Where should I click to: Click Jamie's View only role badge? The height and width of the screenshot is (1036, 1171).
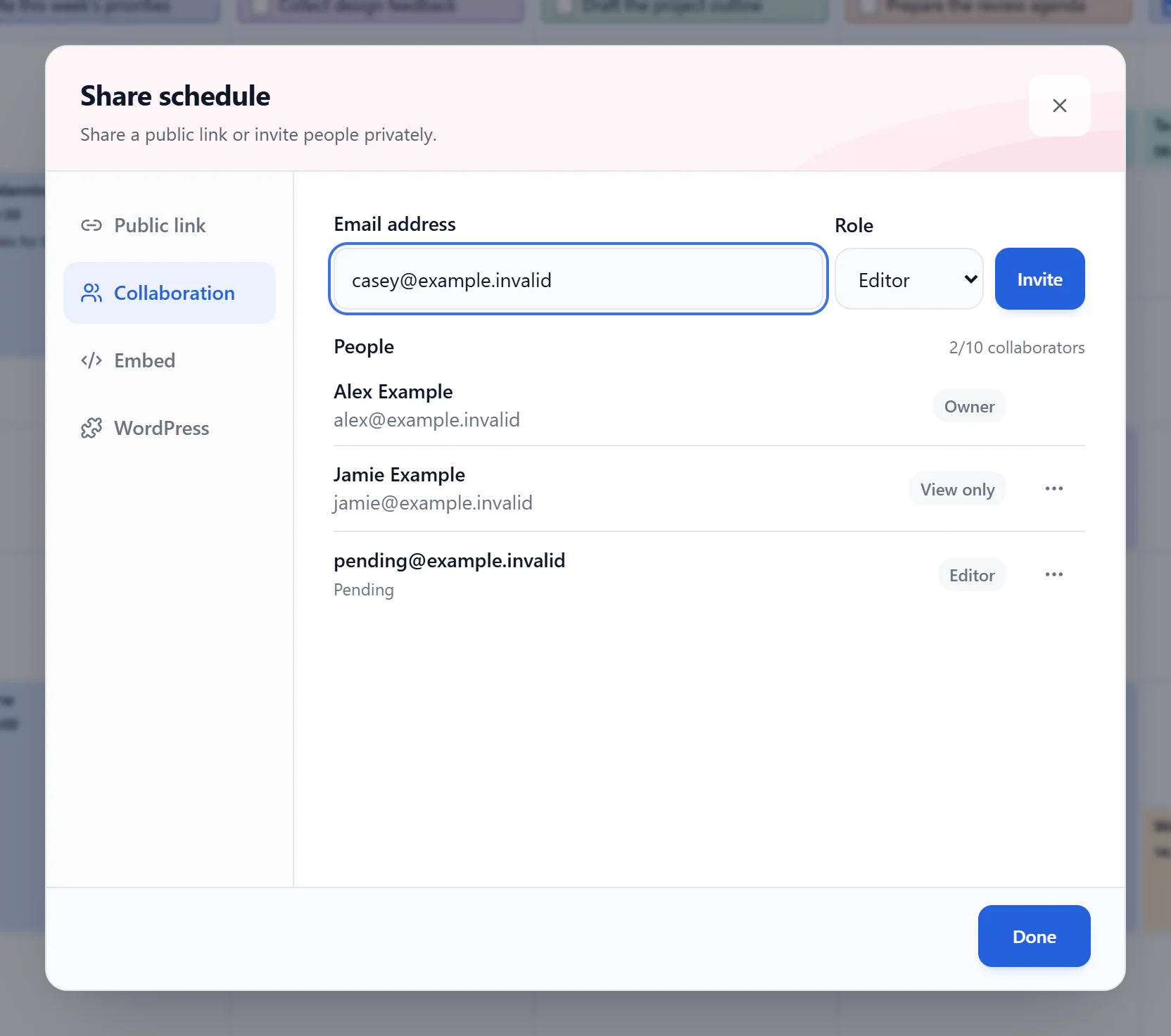[x=957, y=489]
